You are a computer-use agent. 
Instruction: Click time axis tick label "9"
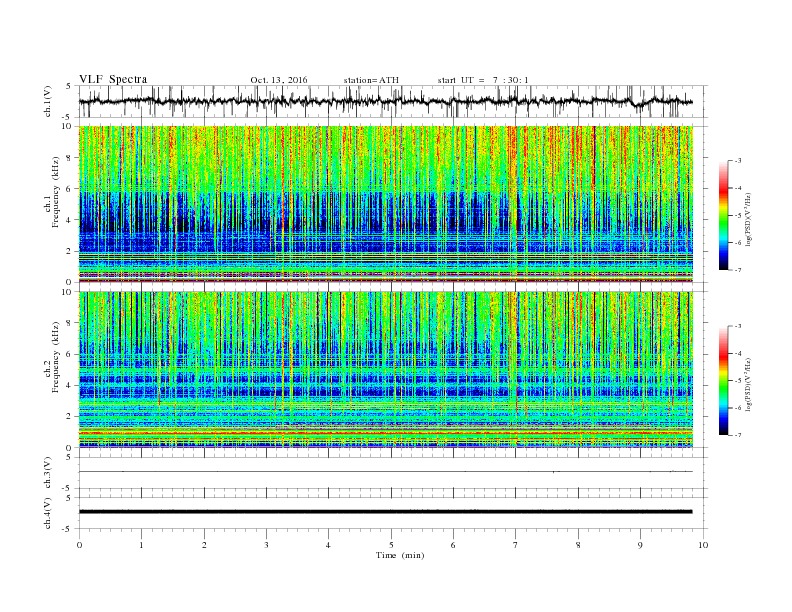pyautogui.click(x=640, y=545)
